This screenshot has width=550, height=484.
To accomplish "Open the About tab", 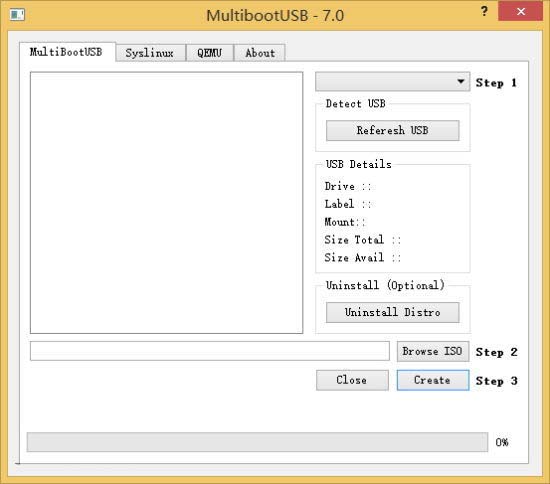I will coord(260,53).
